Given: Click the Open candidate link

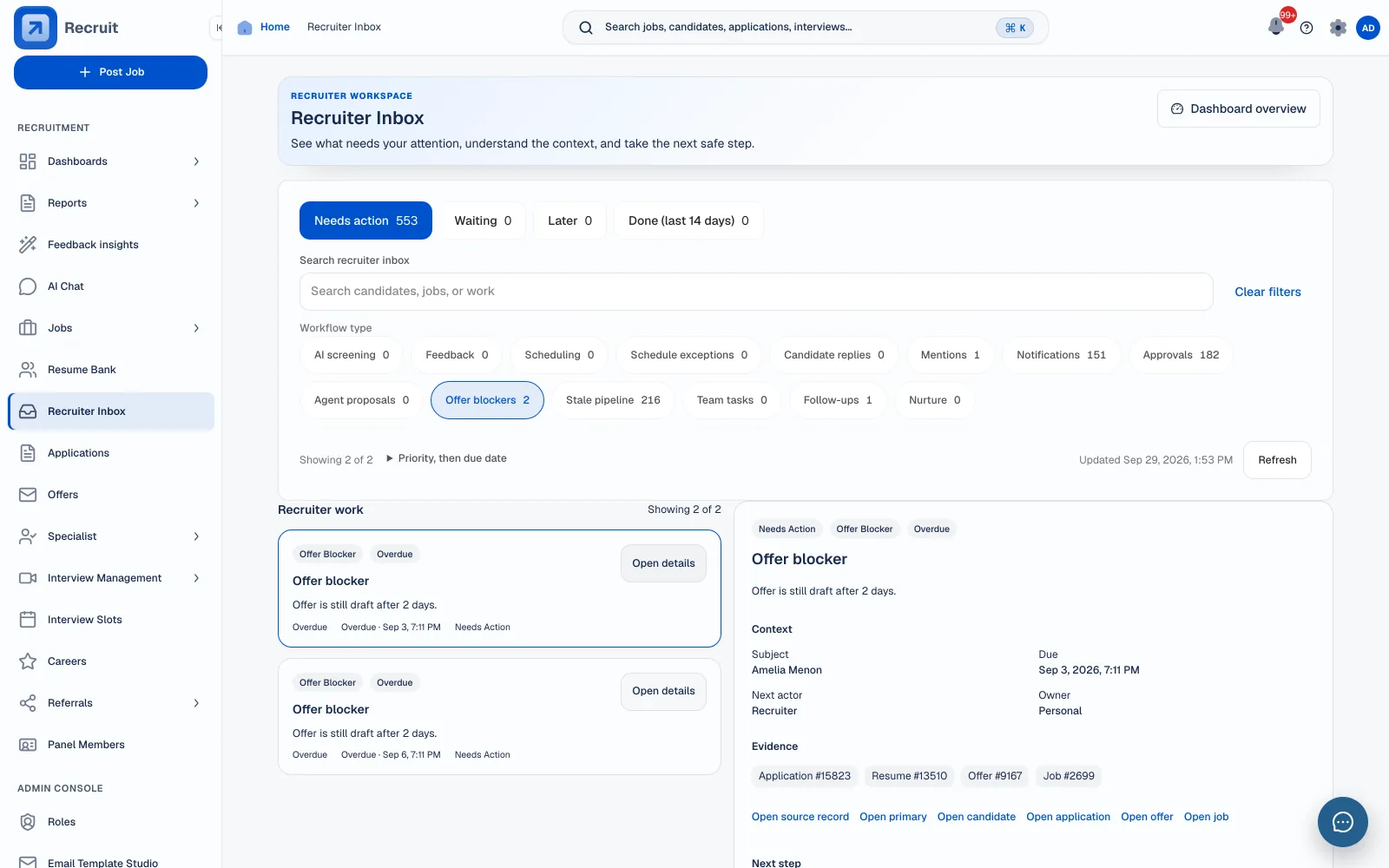Looking at the screenshot, I should pos(976,817).
